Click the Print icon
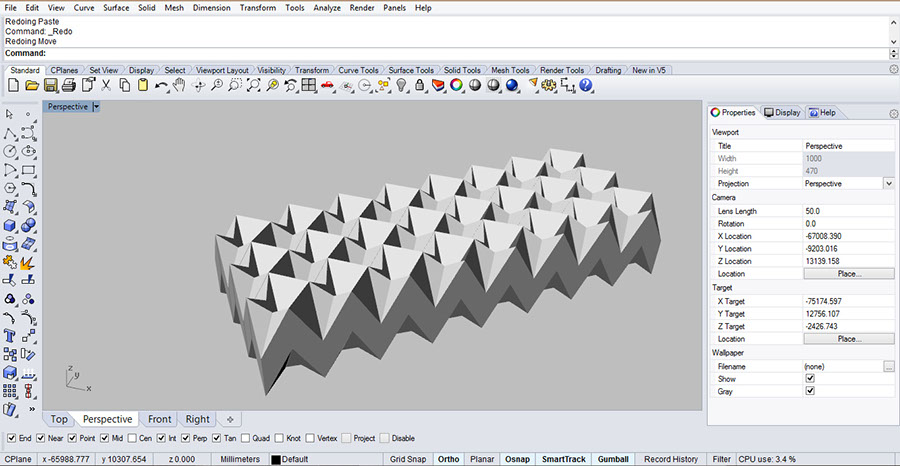This screenshot has height=466, width=900. [x=68, y=86]
